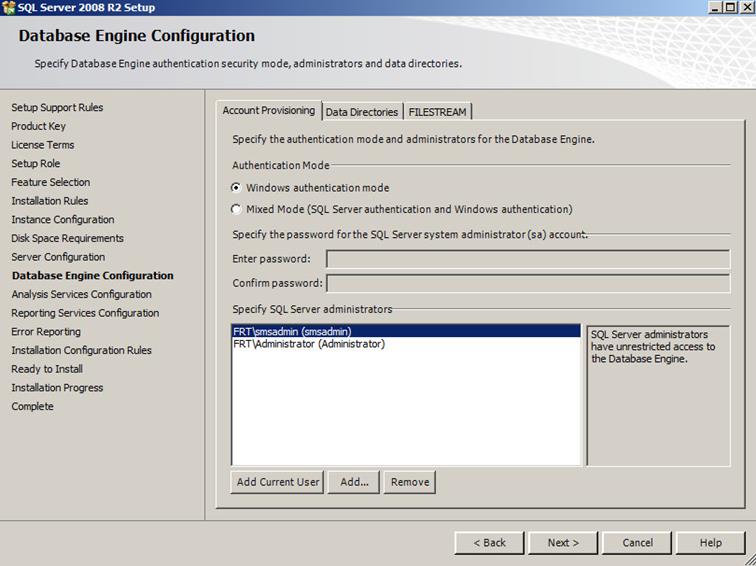
Task: Click Instance Configuration step in sidebar
Action: click(x=63, y=220)
